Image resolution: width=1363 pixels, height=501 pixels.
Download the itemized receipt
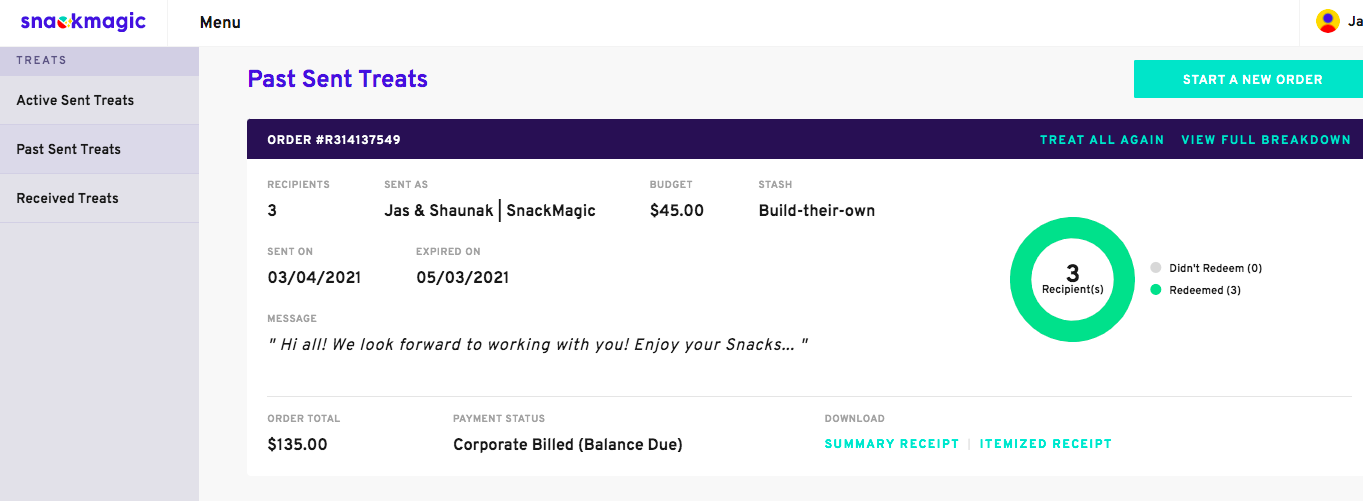[1045, 444]
